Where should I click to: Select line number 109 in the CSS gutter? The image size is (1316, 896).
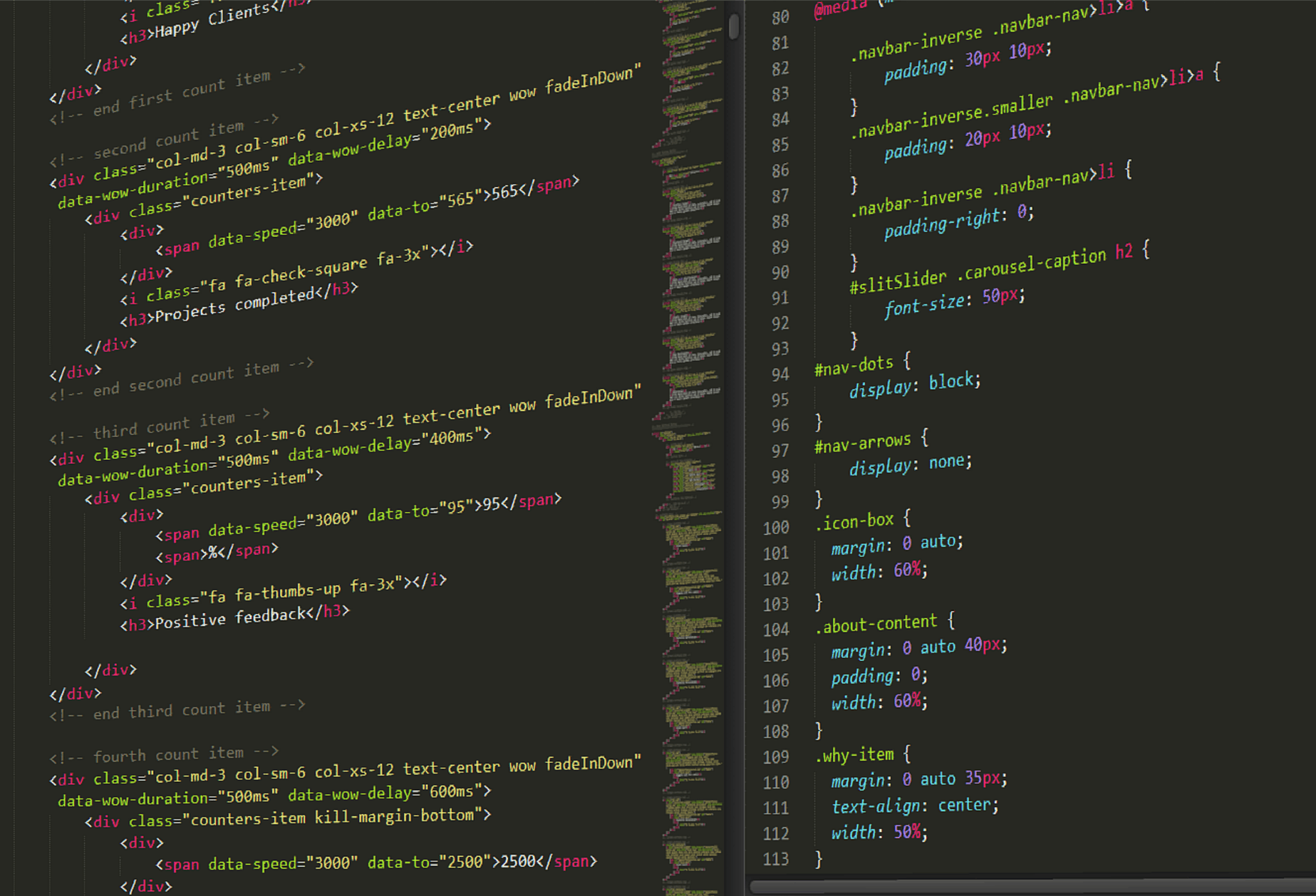point(776,756)
